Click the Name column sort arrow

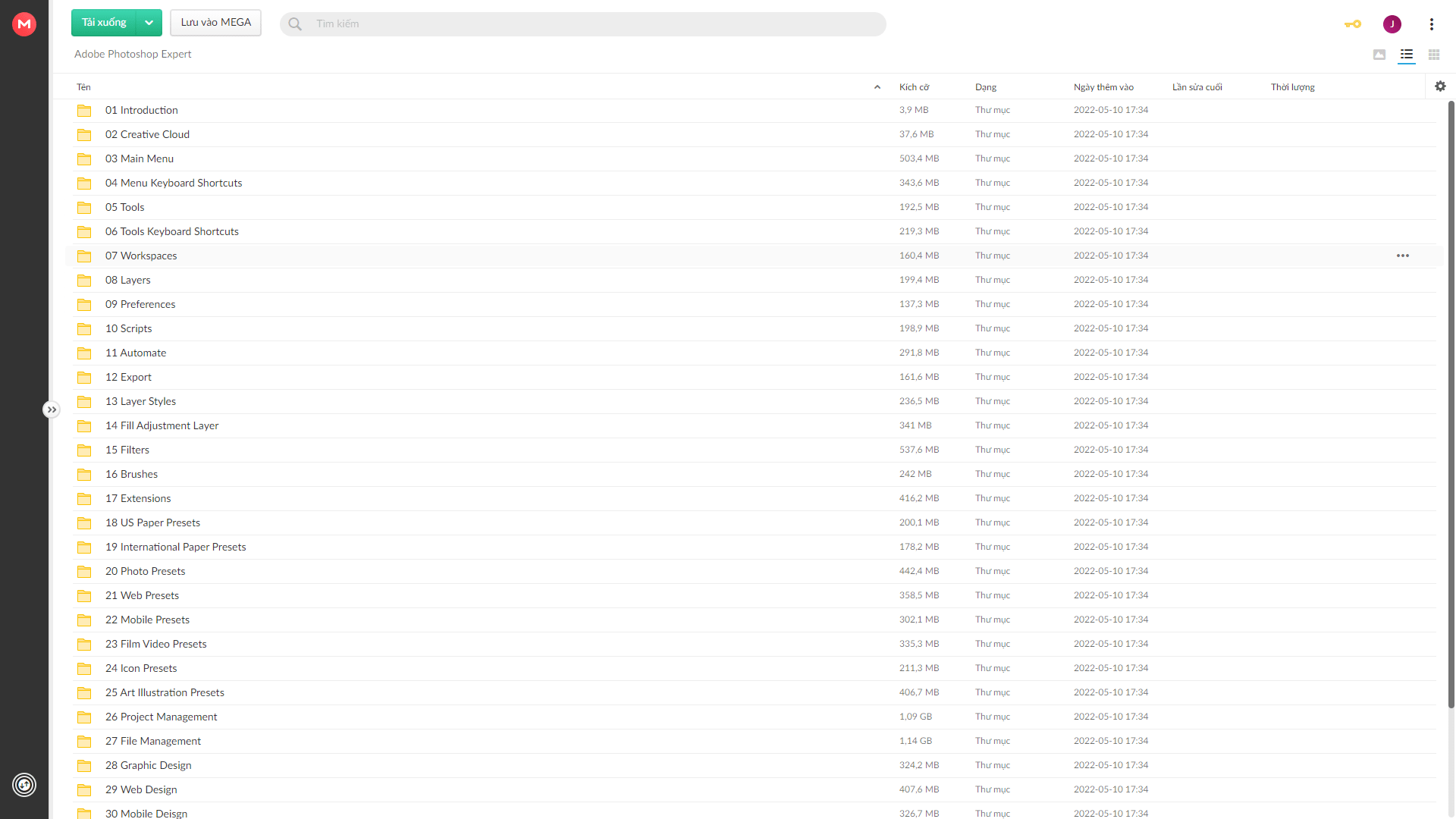[x=877, y=87]
